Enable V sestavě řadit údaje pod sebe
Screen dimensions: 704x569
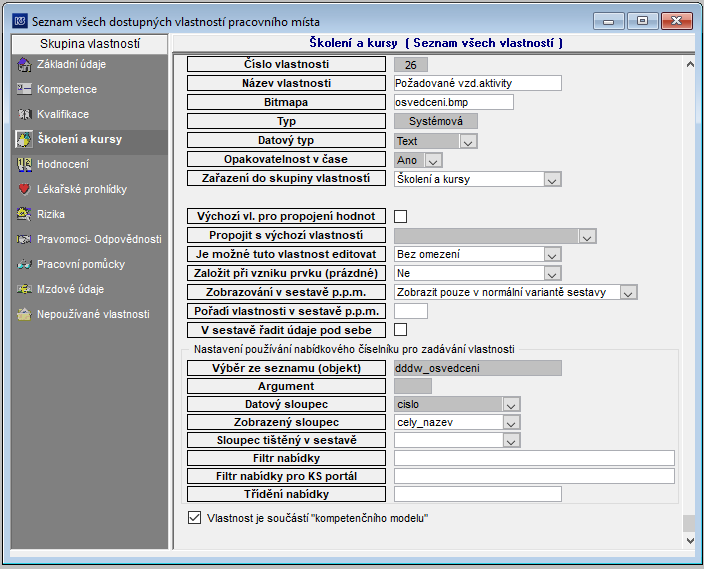(400, 330)
